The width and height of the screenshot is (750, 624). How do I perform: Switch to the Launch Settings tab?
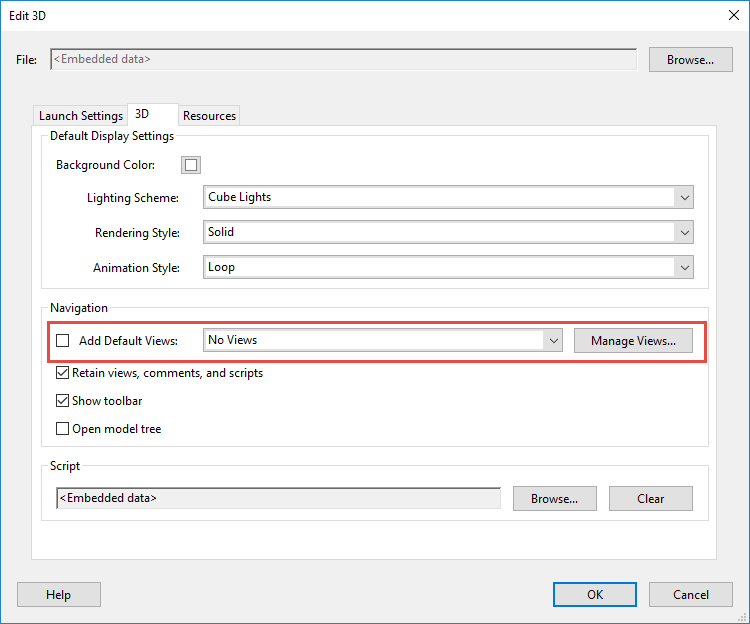pos(81,116)
